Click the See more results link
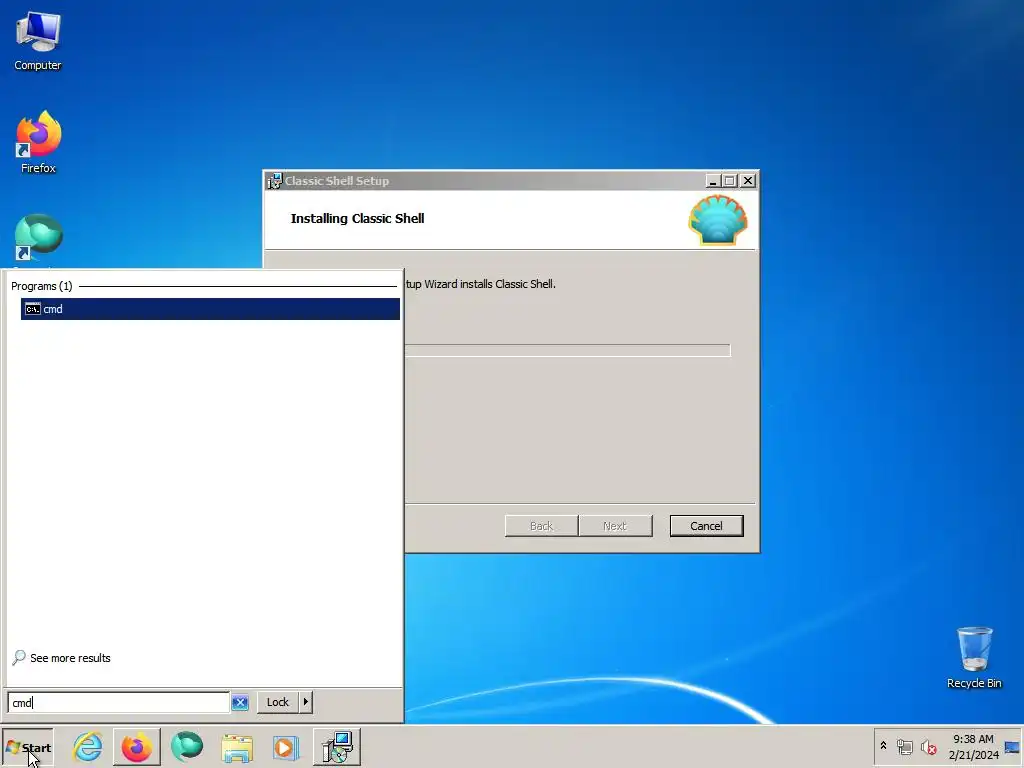Screen dimensions: 1024x768 [61, 658]
